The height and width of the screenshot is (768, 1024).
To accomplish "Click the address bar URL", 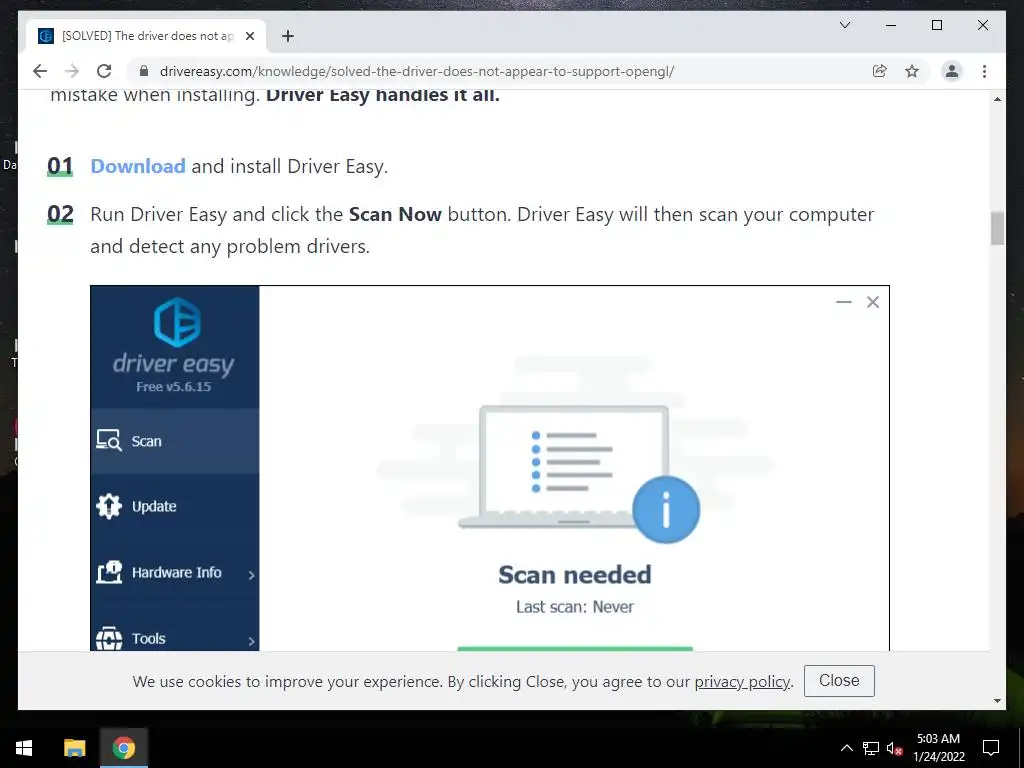I will pos(417,71).
